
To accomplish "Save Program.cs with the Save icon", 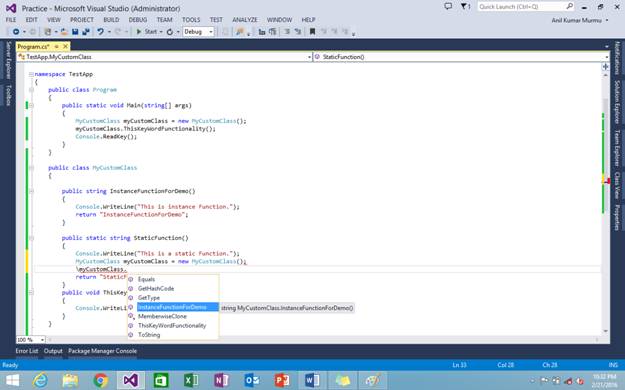I will point(75,32).
